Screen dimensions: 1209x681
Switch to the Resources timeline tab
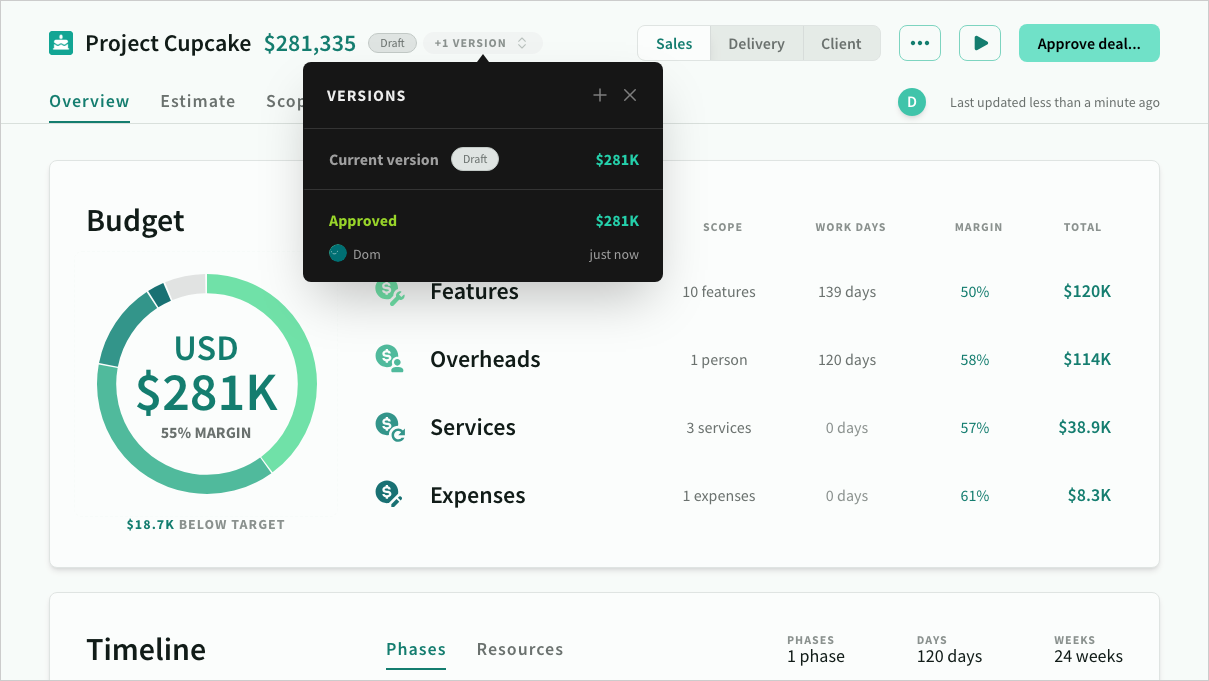(519, 649)
